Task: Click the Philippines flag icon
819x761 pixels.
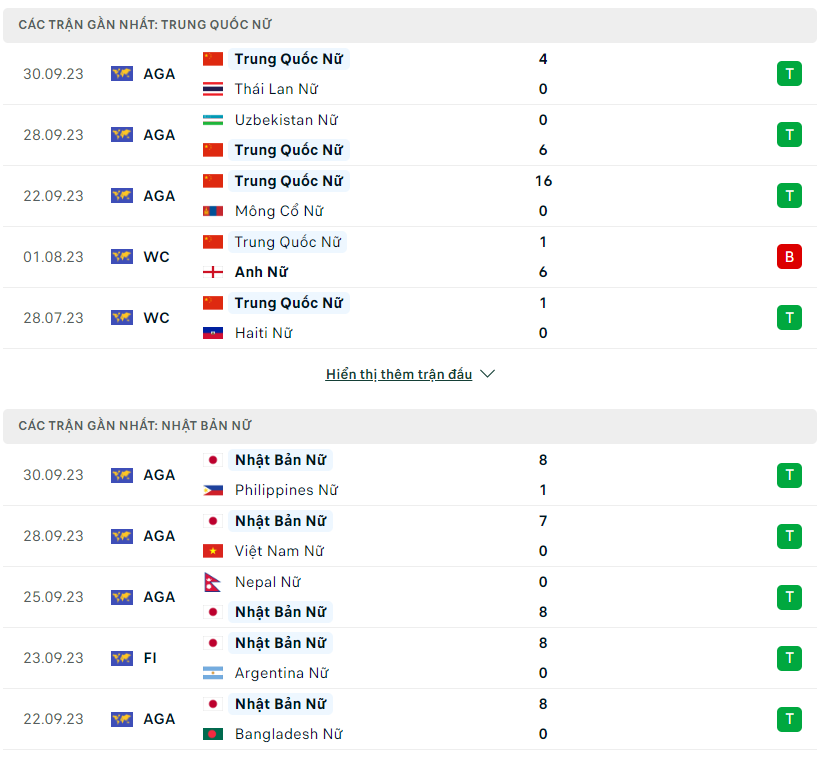Action: click(x=213, y=490)
